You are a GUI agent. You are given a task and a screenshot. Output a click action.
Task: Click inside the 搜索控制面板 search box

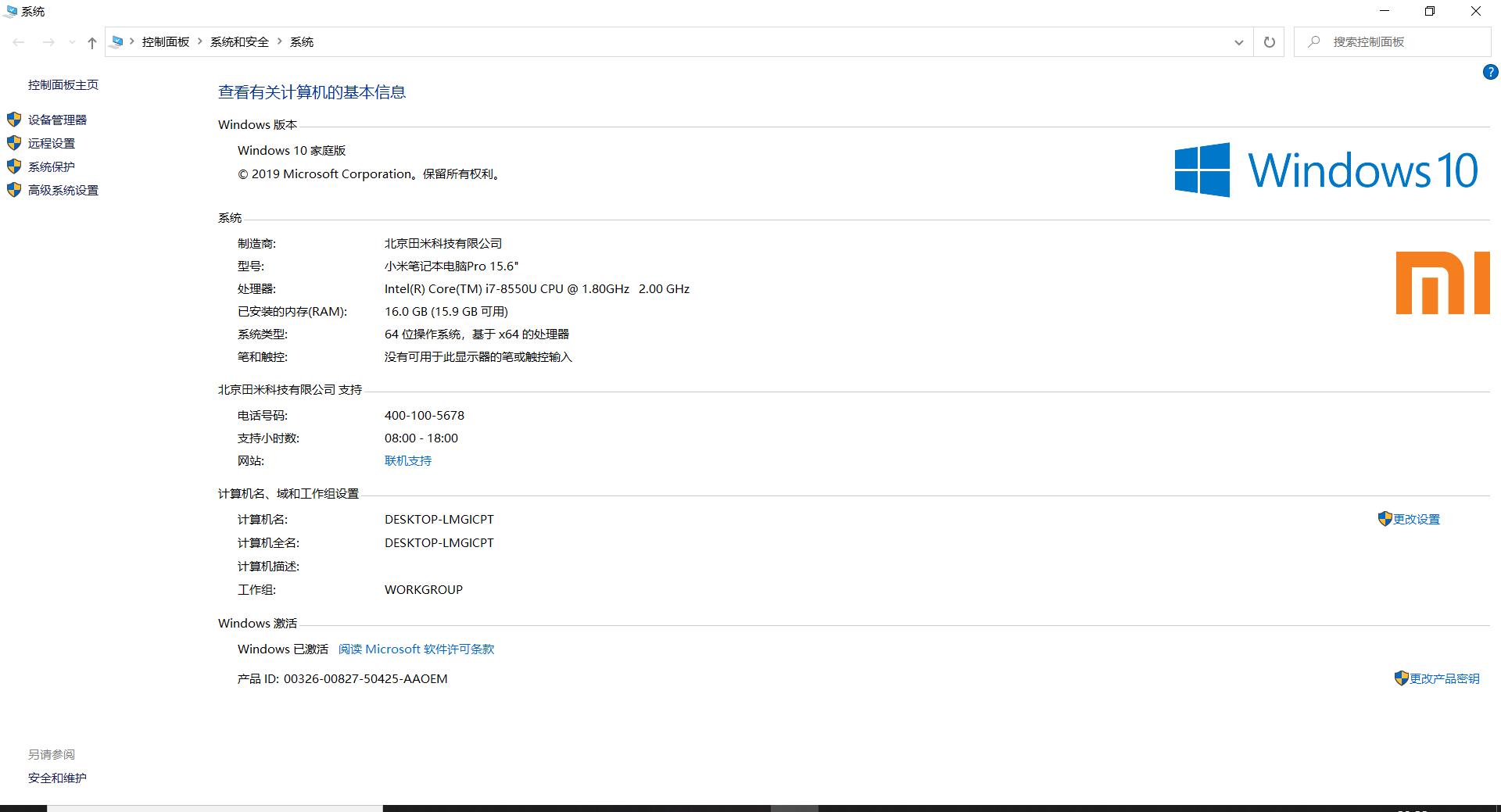(x=1392, y=41)
